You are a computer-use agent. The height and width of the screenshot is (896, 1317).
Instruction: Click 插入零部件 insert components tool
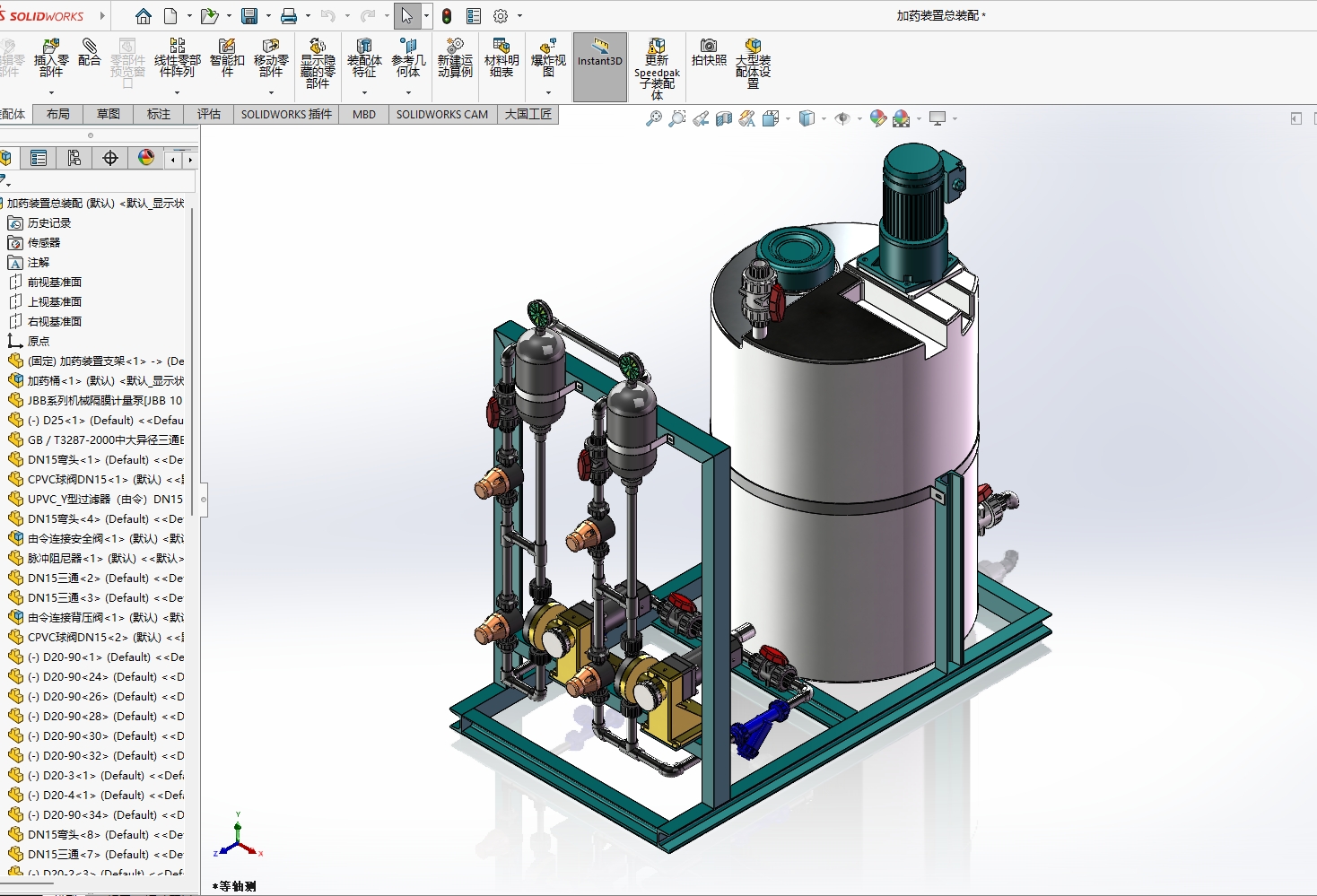point(51,58)
